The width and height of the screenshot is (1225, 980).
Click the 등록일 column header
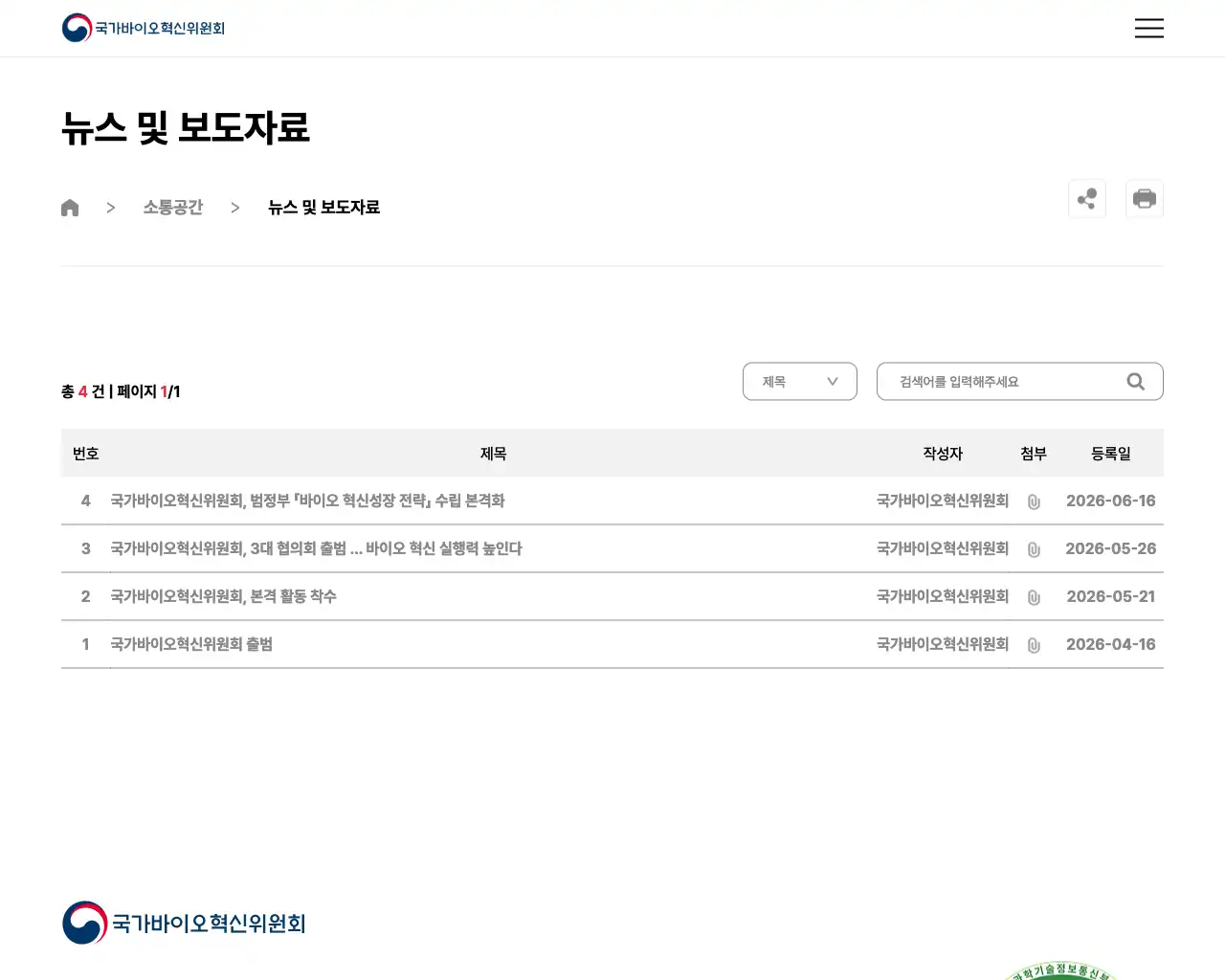(1111, 454)
